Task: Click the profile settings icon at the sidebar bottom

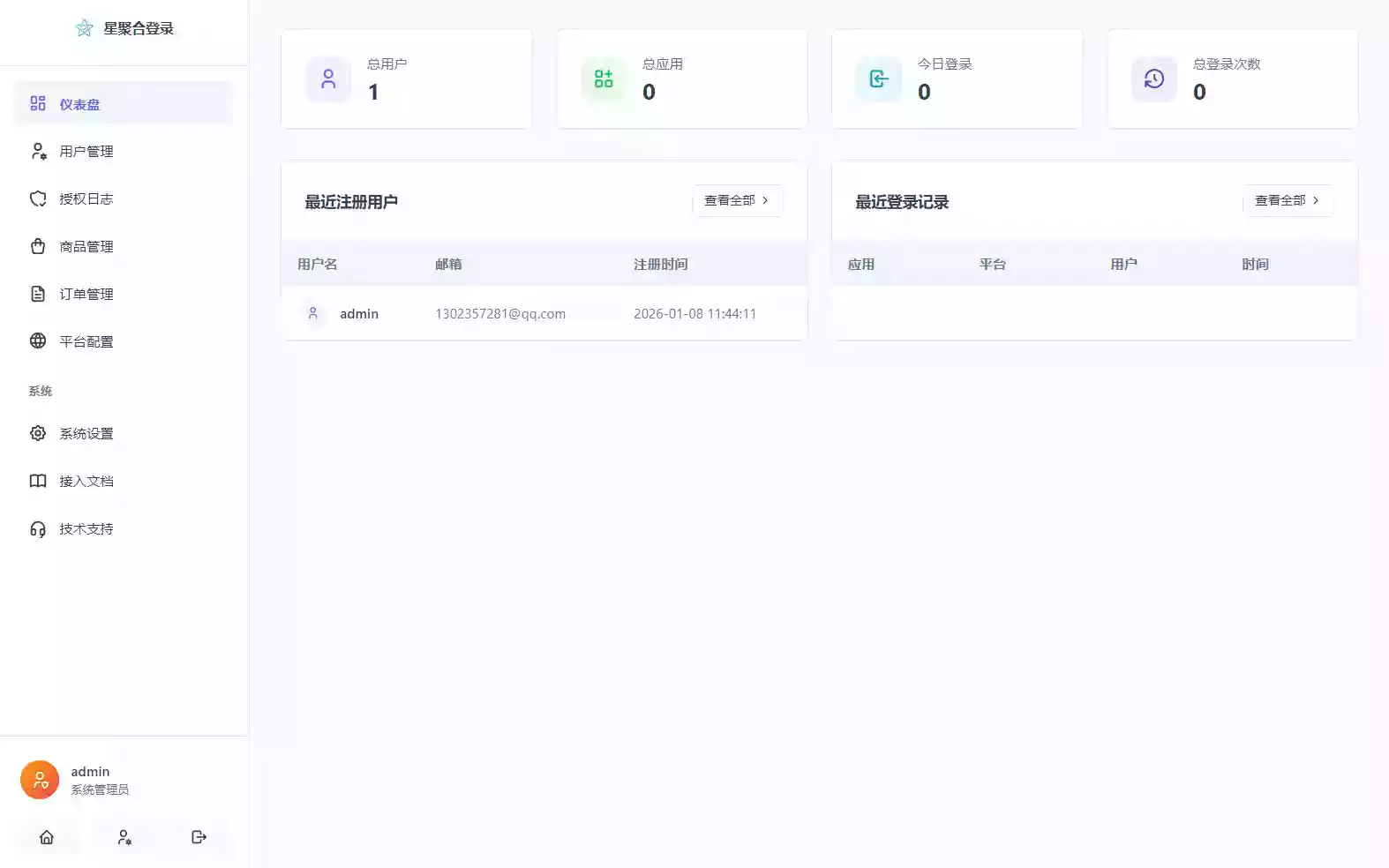Action: tap(124, 837)
